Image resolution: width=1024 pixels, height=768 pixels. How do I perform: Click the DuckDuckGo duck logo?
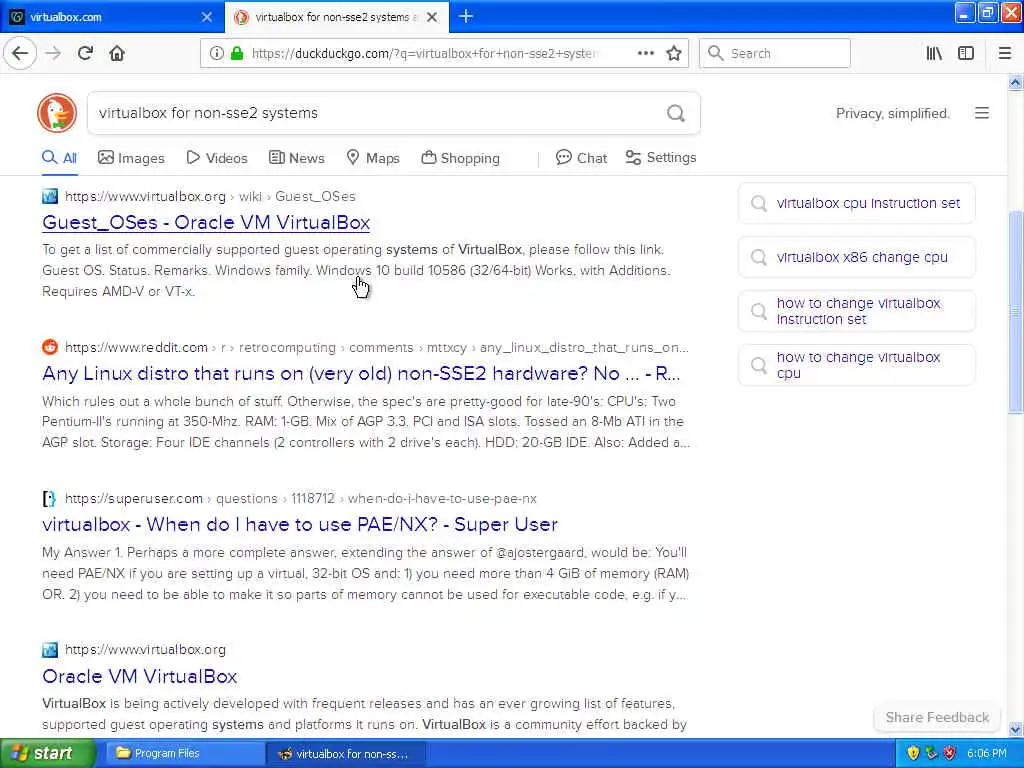coord(57,113)
